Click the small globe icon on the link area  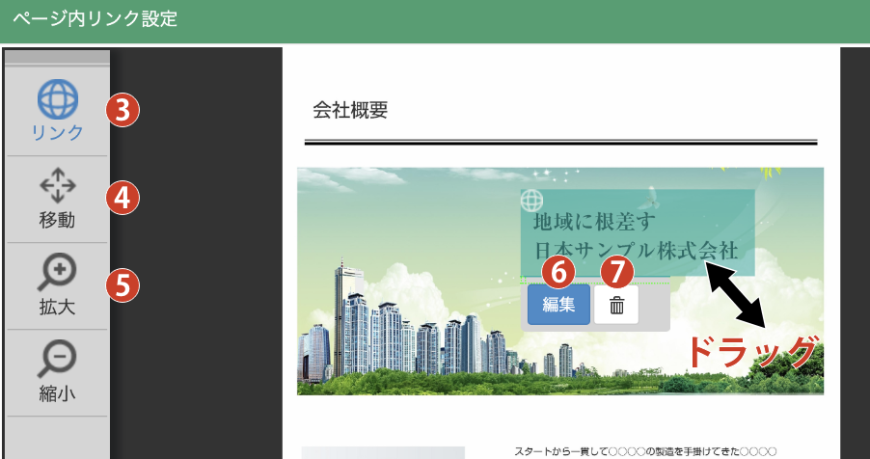click(532, 199)
